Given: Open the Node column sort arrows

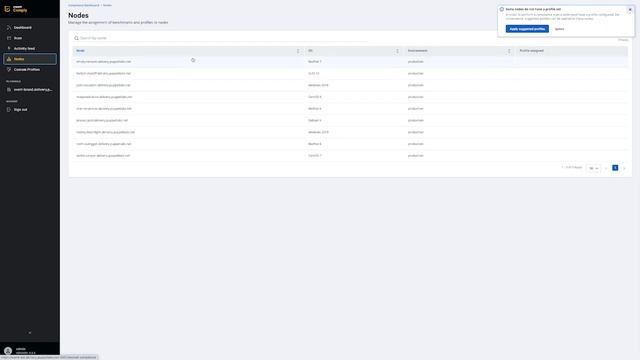Looking at the screenshot, I should coord(298,51).
